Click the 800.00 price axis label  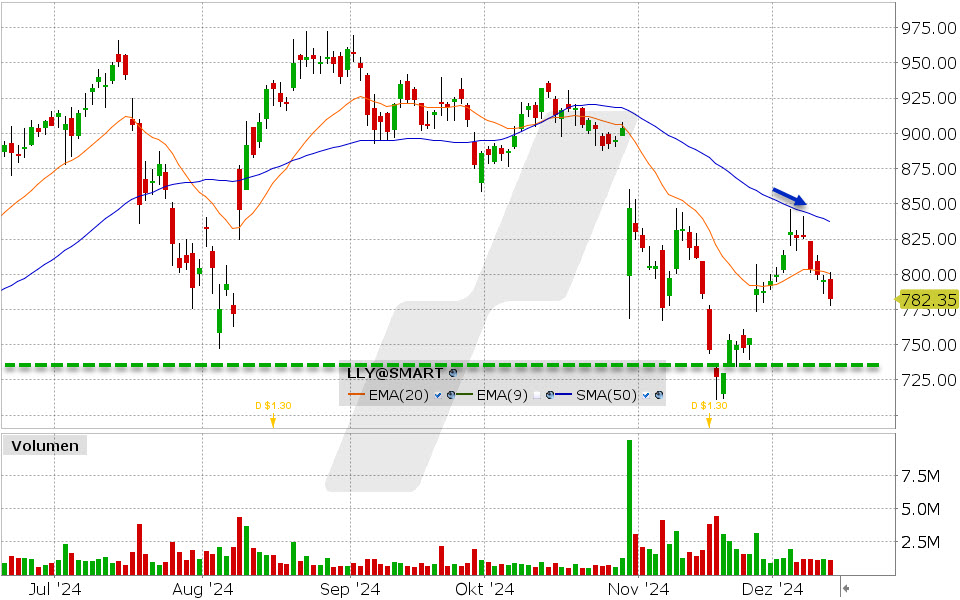[929, 275]
